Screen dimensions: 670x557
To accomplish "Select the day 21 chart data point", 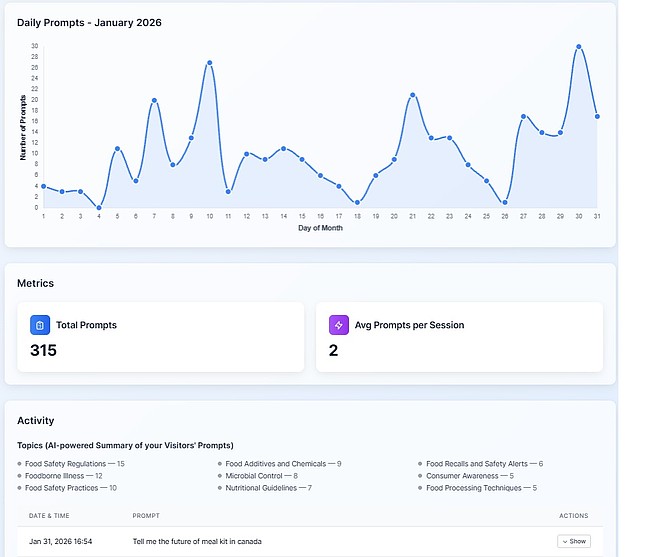I will [412, 95].
